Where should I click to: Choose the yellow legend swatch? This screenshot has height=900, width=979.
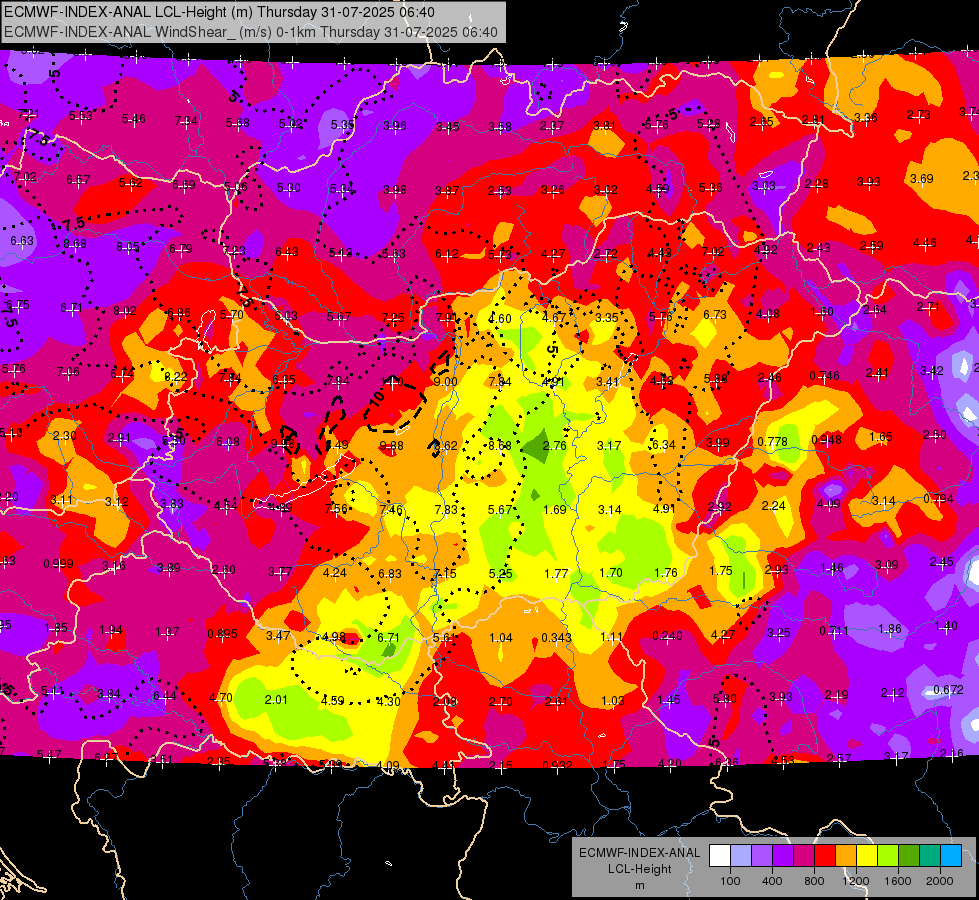pyautogui.click(x=867, y=856)
